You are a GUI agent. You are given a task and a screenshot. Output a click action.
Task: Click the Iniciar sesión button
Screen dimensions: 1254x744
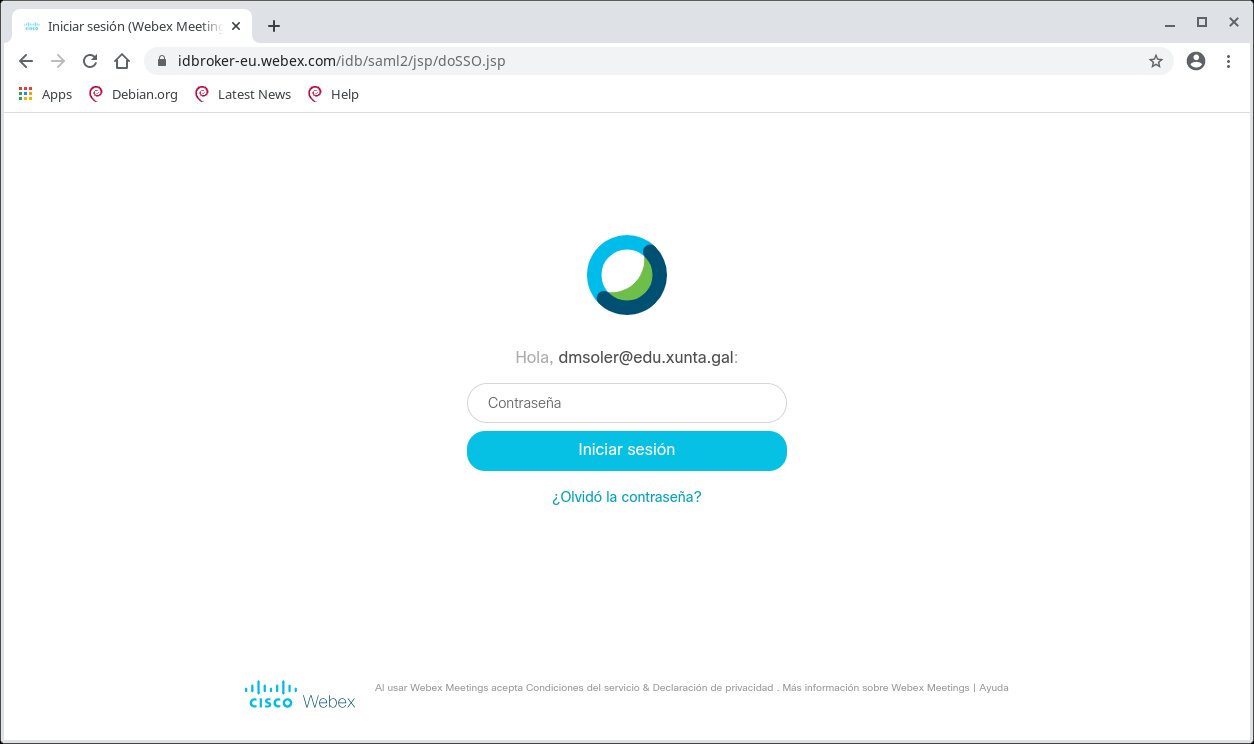[x=627, y=450]
